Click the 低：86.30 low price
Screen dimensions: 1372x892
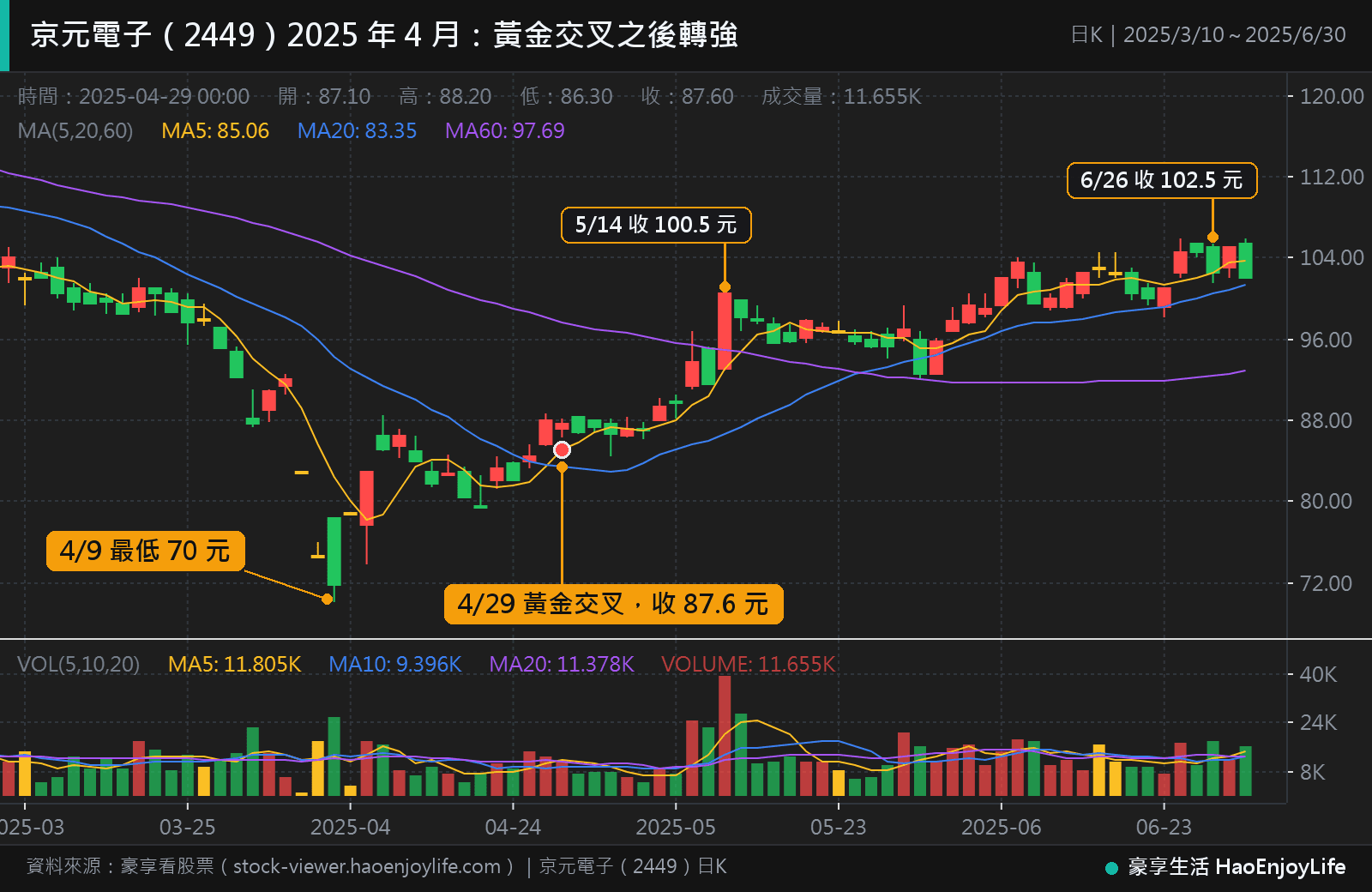[x=566, y=96]
